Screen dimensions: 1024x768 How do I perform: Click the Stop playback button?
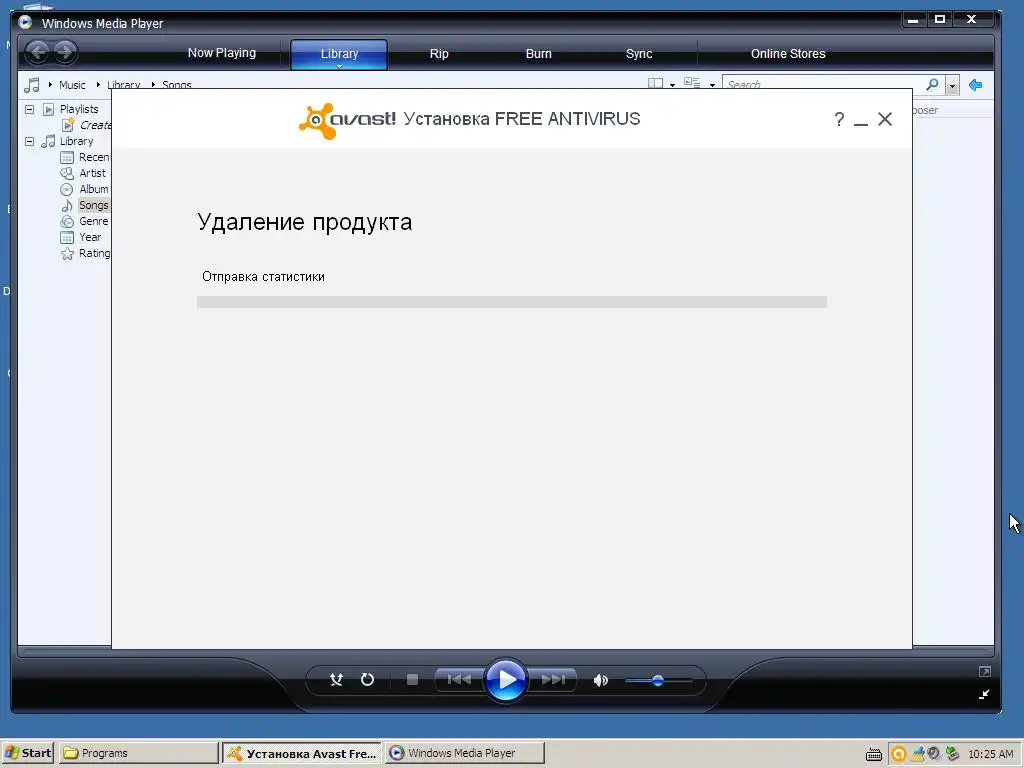(x=412, y=680)
